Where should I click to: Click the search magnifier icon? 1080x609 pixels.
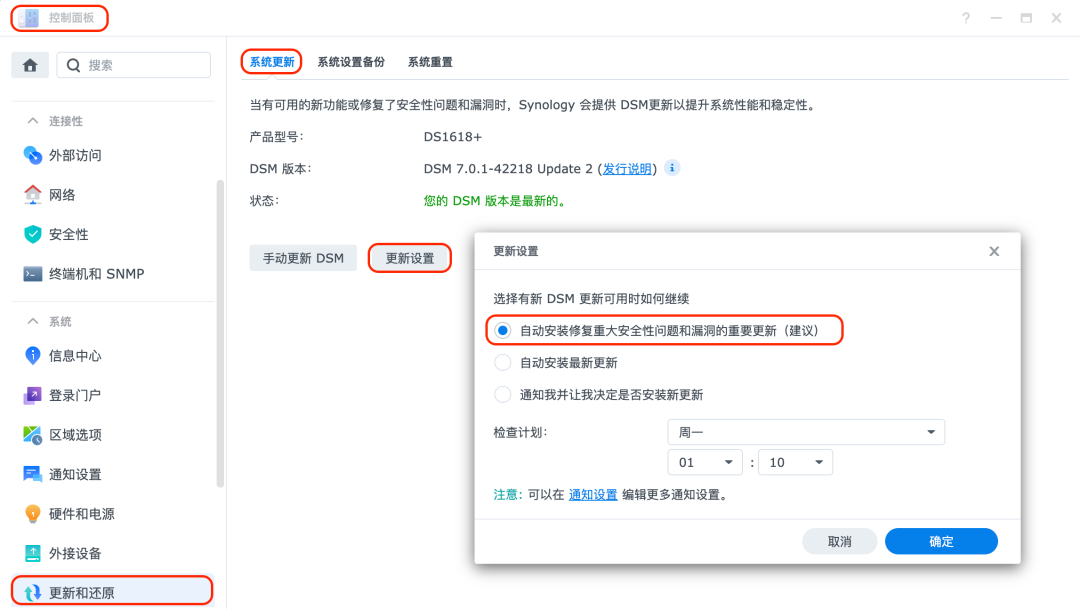pyautogui.click(x=74, y=65)
